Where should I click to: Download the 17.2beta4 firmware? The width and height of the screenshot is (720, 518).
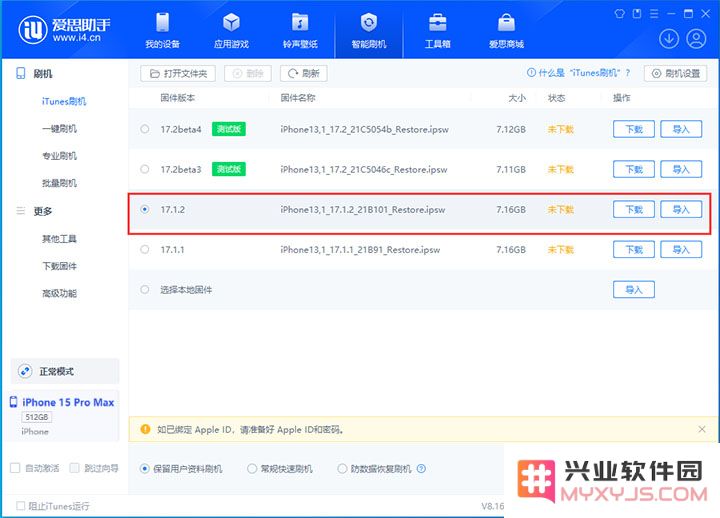point(634,129)
